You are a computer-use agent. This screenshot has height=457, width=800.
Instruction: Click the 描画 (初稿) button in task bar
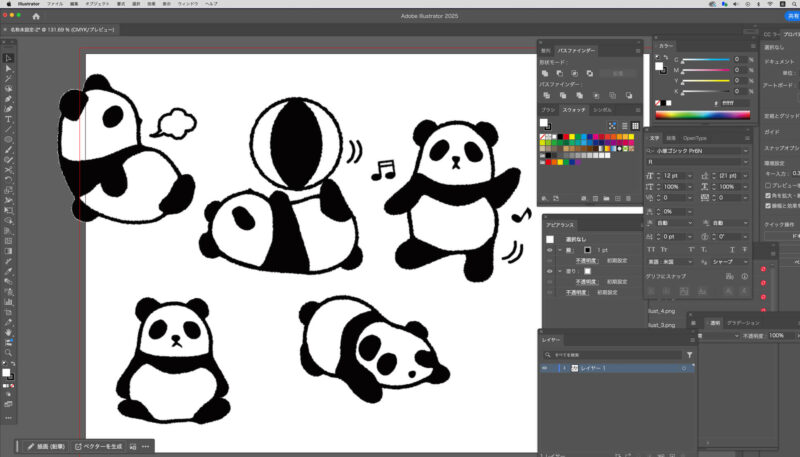[46, 446]
